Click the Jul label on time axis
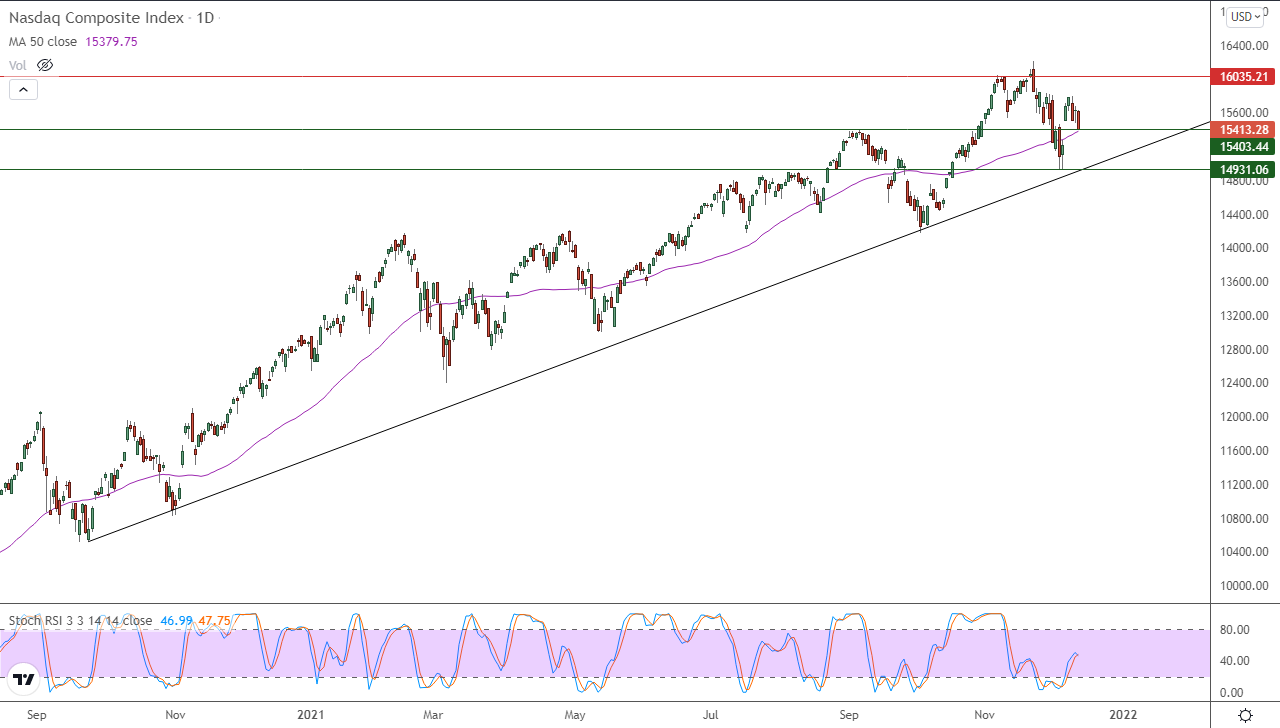Screen dimensions: 1280x728 710,715
